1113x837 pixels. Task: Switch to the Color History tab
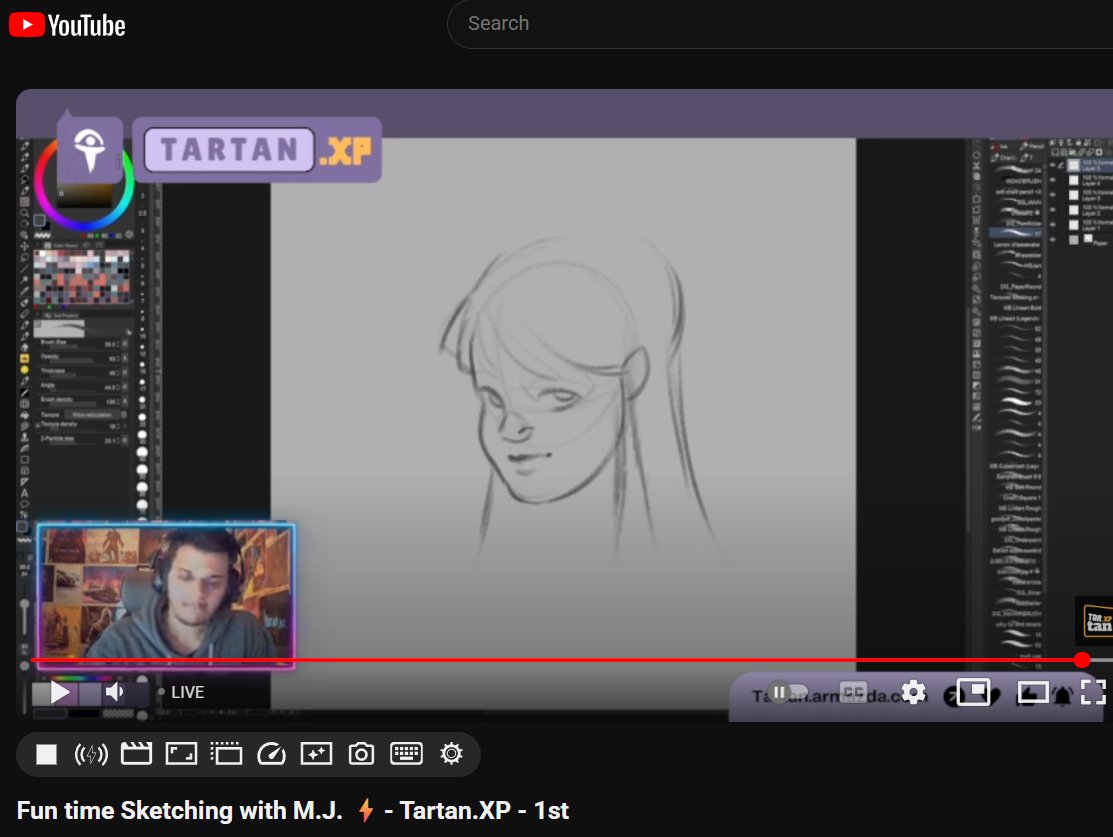tap(61, 245)
